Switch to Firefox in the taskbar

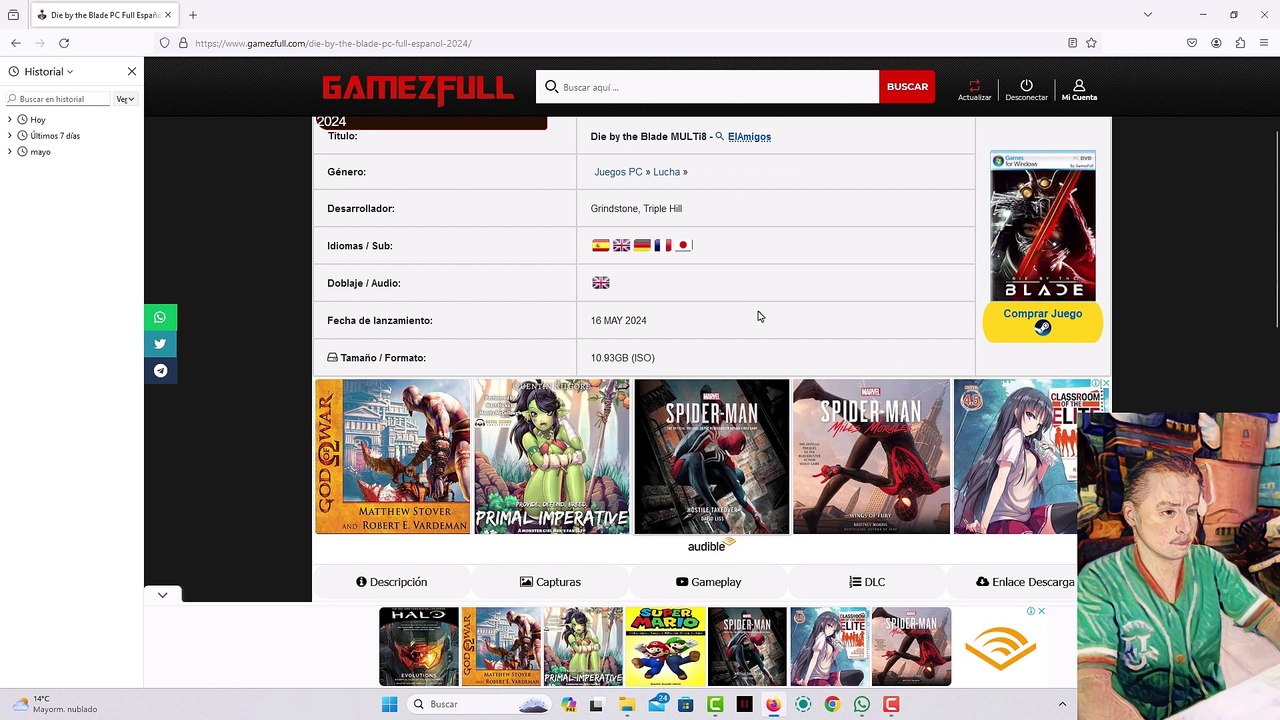773,704
